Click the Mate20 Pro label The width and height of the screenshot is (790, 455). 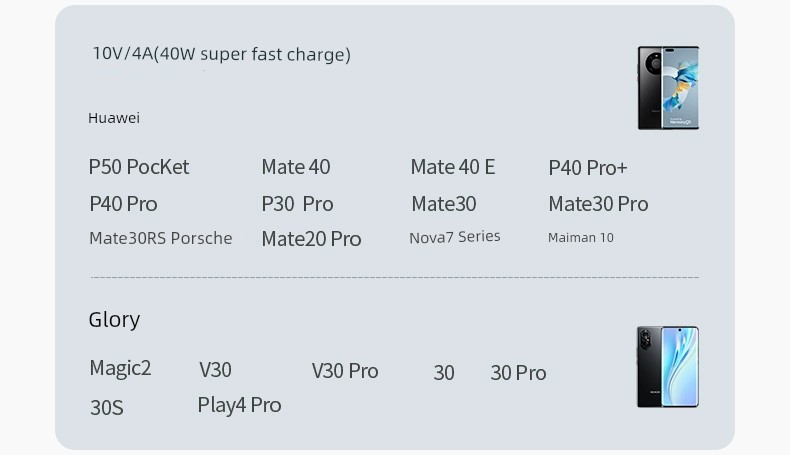click(x=311, y=239)
